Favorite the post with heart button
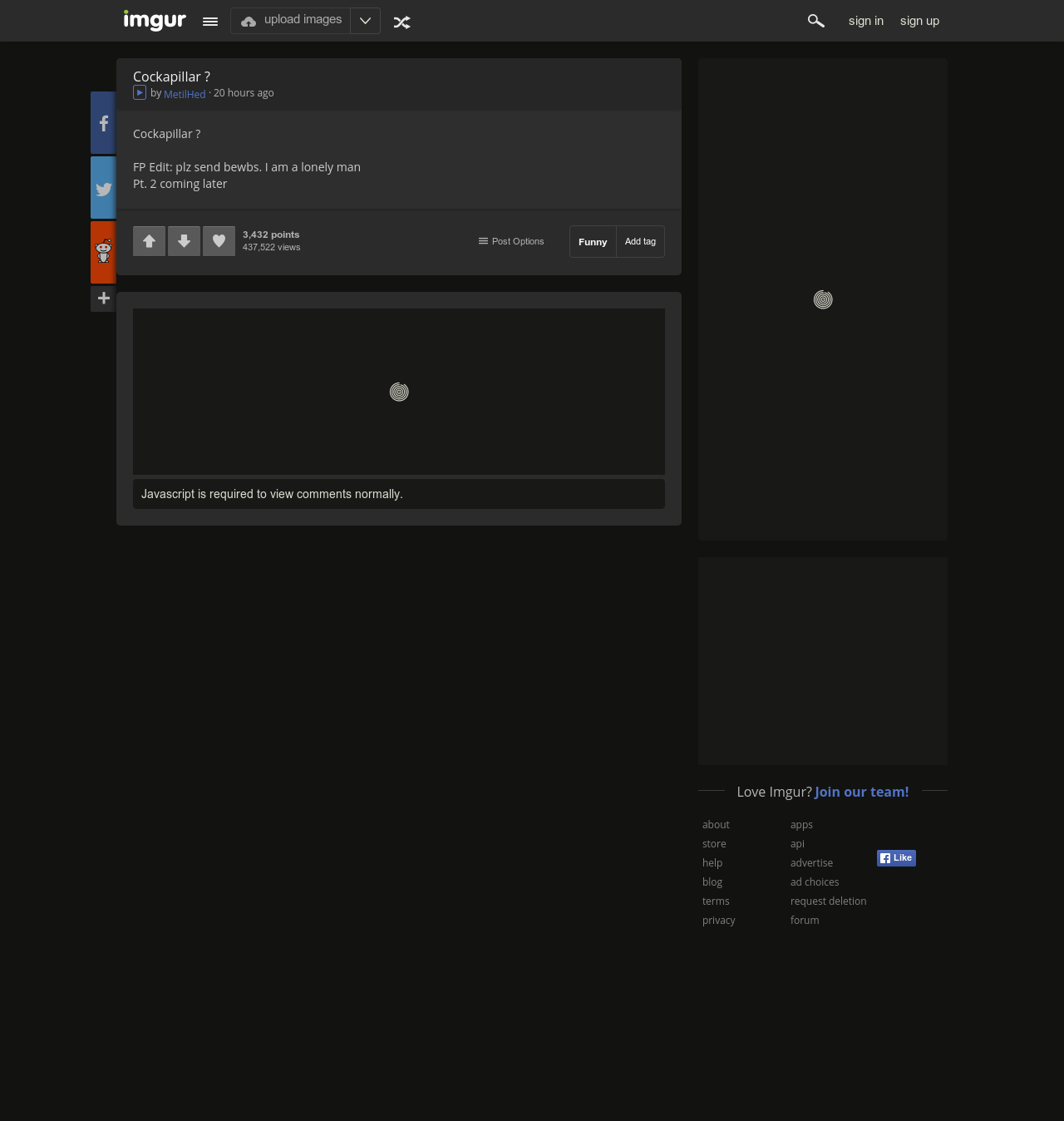This screenshot has width=1064, height=1121. [219, 241]
